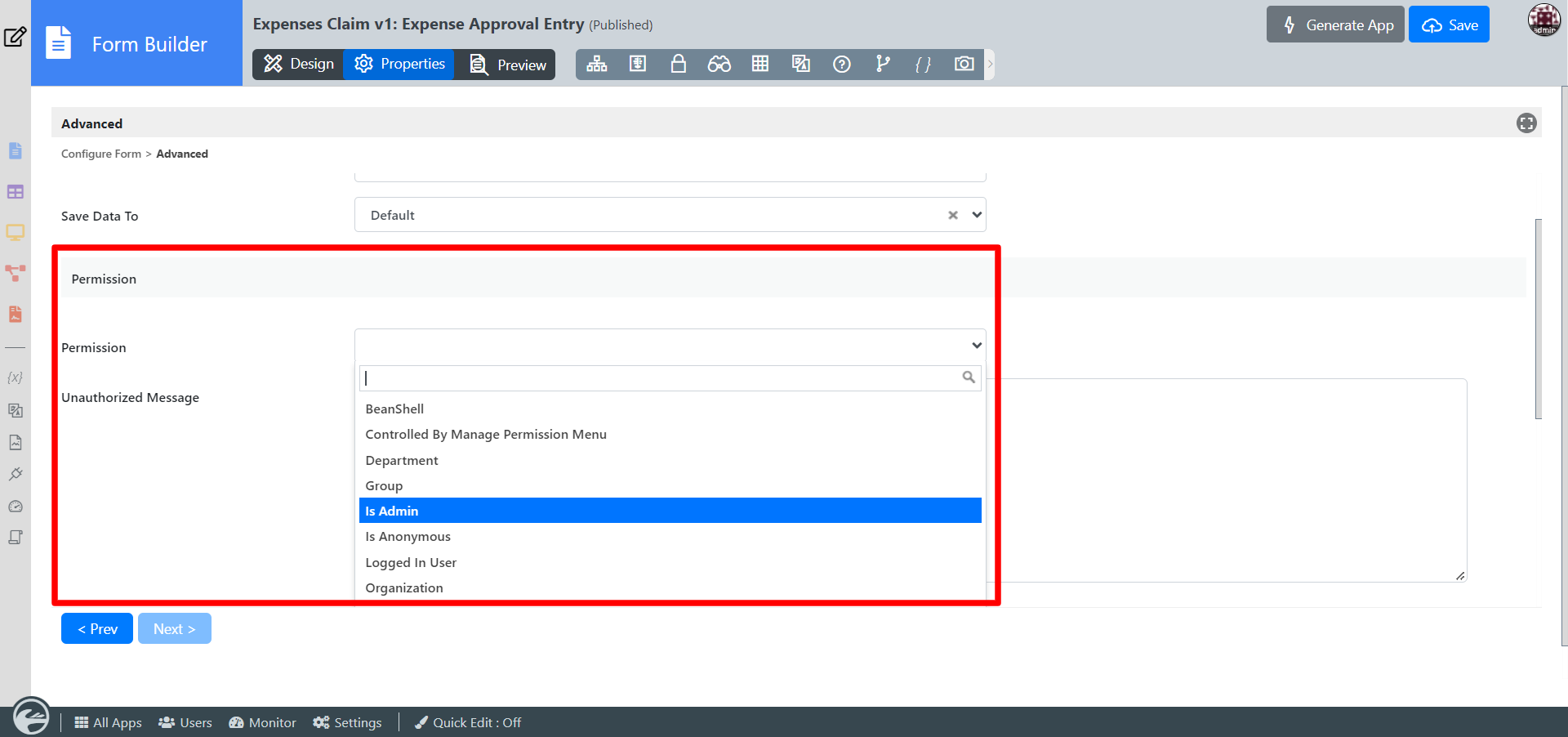The image size is (1568, 737).
Task: Switch to the Preview tab
Action: click(x=506, y=64)
